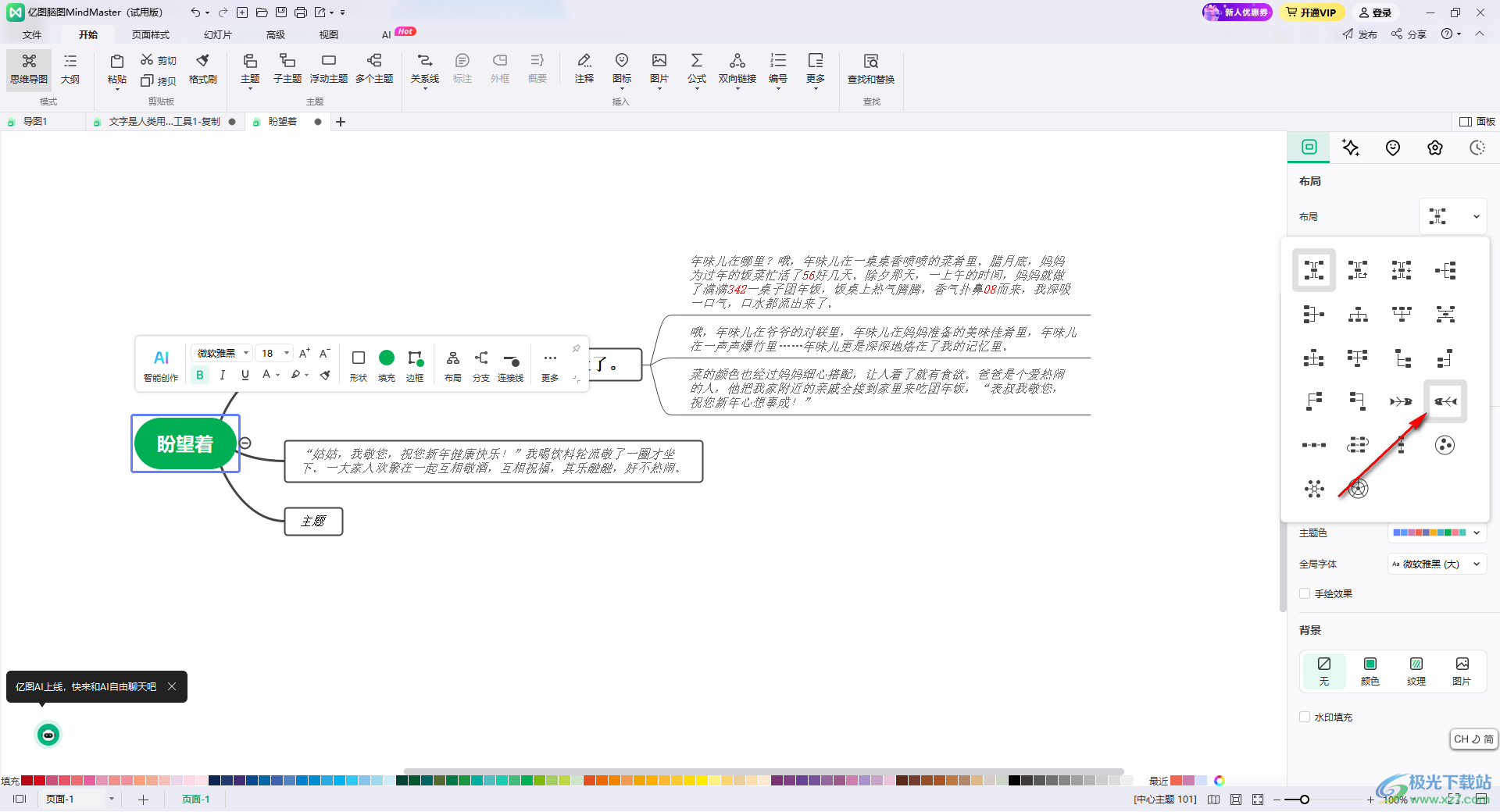
Task: Toggle the 面板 side panel
Action: (x=1477, y=122)
